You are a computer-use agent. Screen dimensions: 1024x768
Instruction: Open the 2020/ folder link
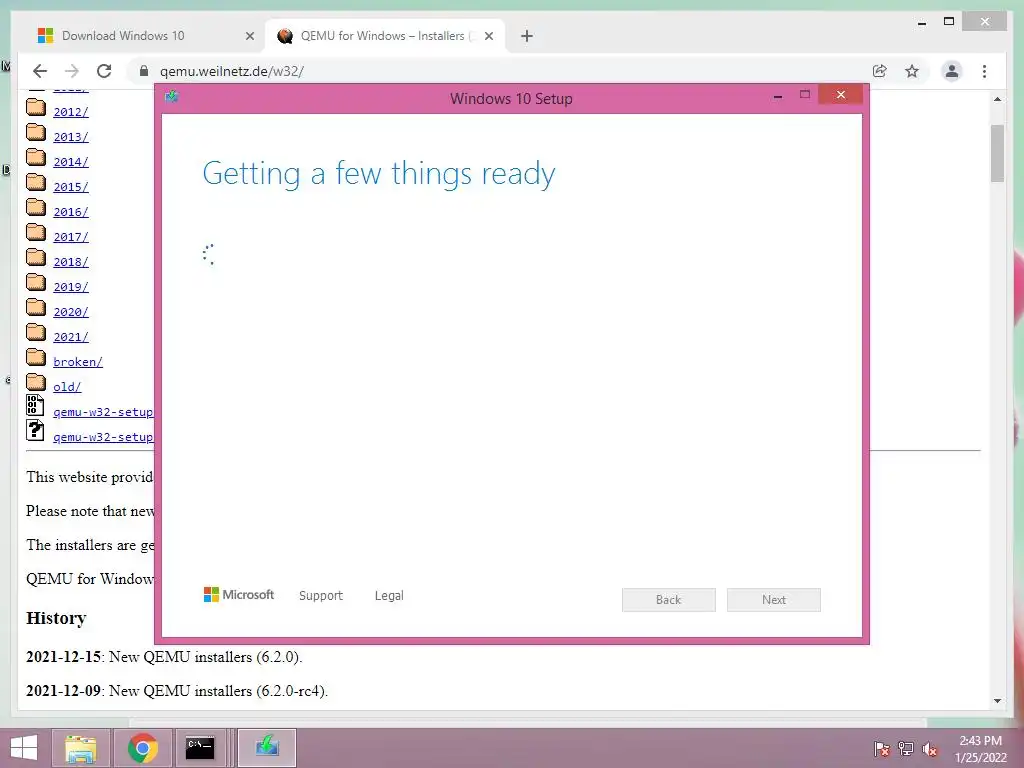71,312
